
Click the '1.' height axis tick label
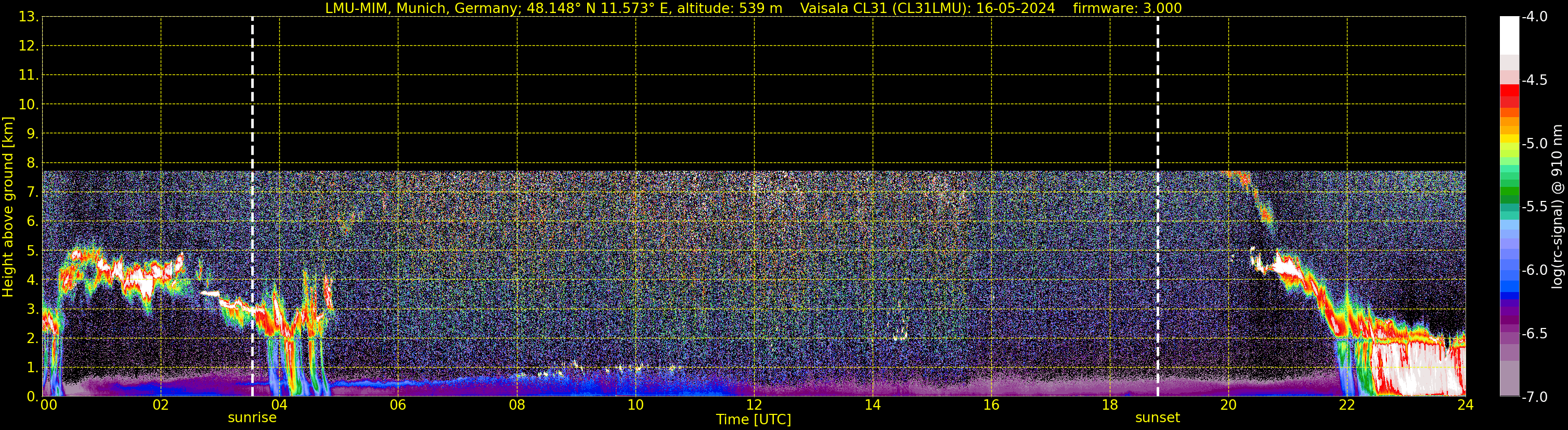(x=32, y=368)
